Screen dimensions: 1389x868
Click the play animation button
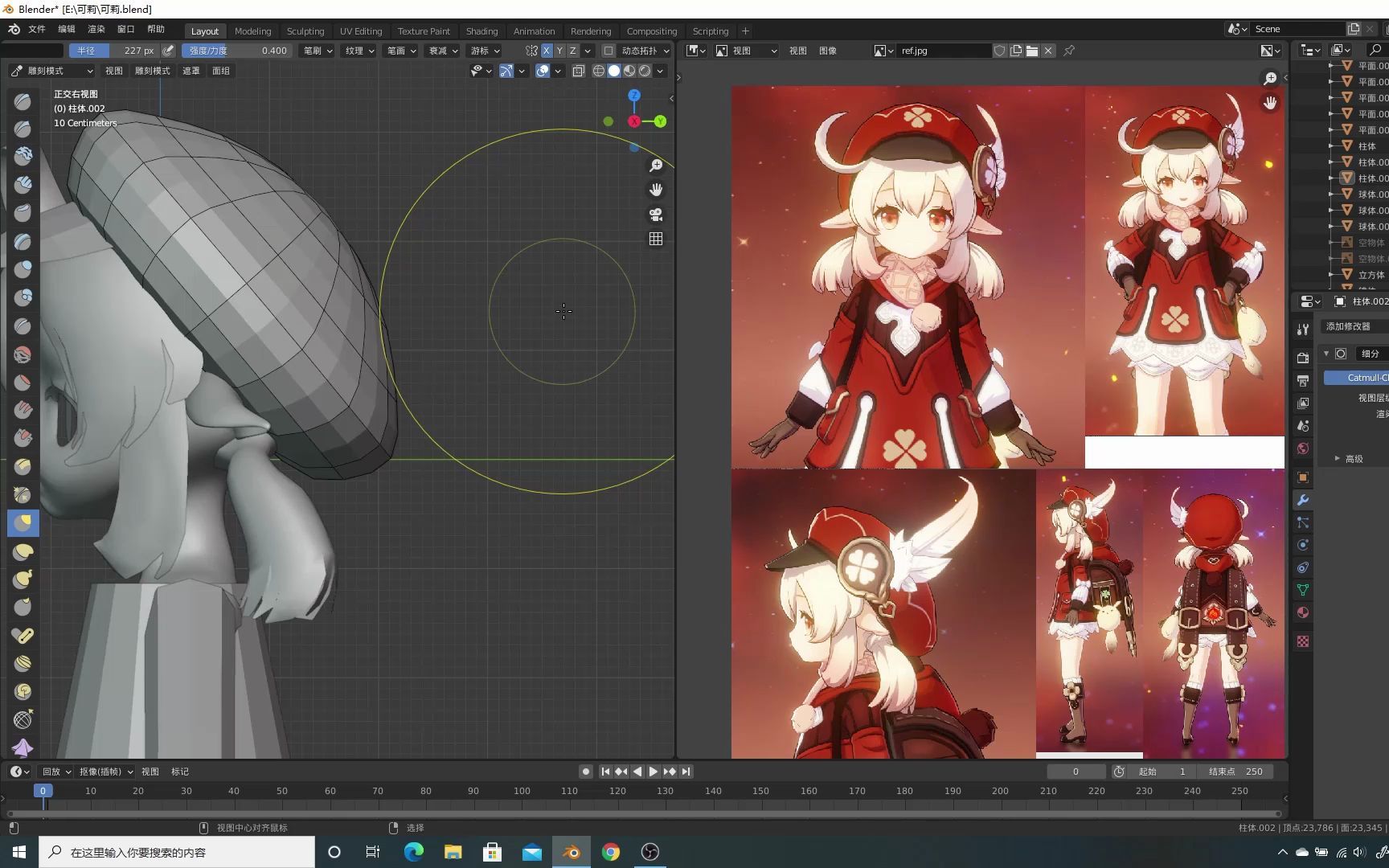pos(654,772)
